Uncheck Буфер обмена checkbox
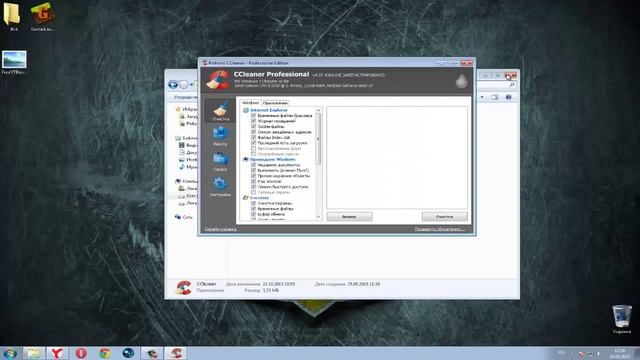Screen dimensions: 640x360 pyautogui.click(x=253, y=214)
